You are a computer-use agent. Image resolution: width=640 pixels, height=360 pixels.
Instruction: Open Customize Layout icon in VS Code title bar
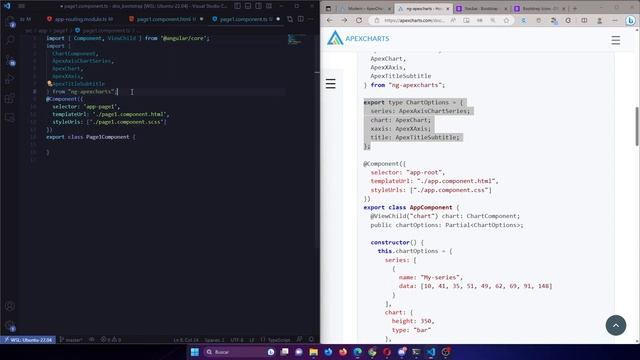(269, 6)
